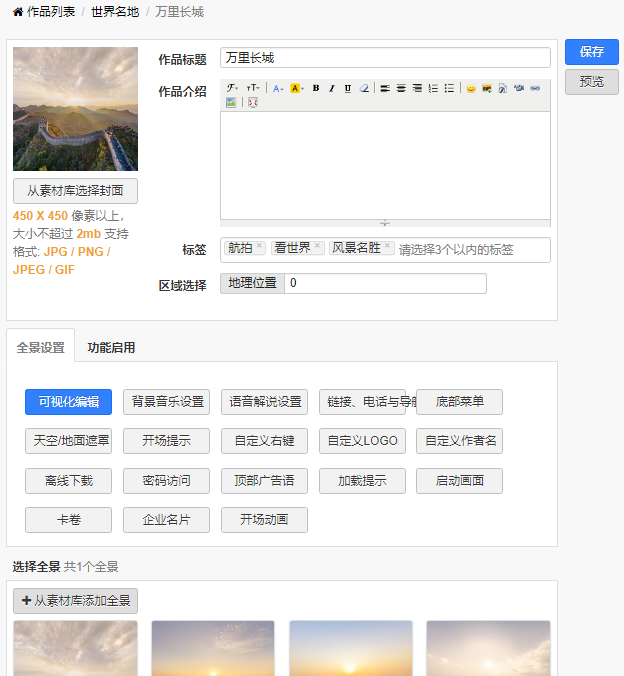Select the second sunset panorama thumbnail
The width and height of the screenshot is (624, 676).
tap(213, 648)
